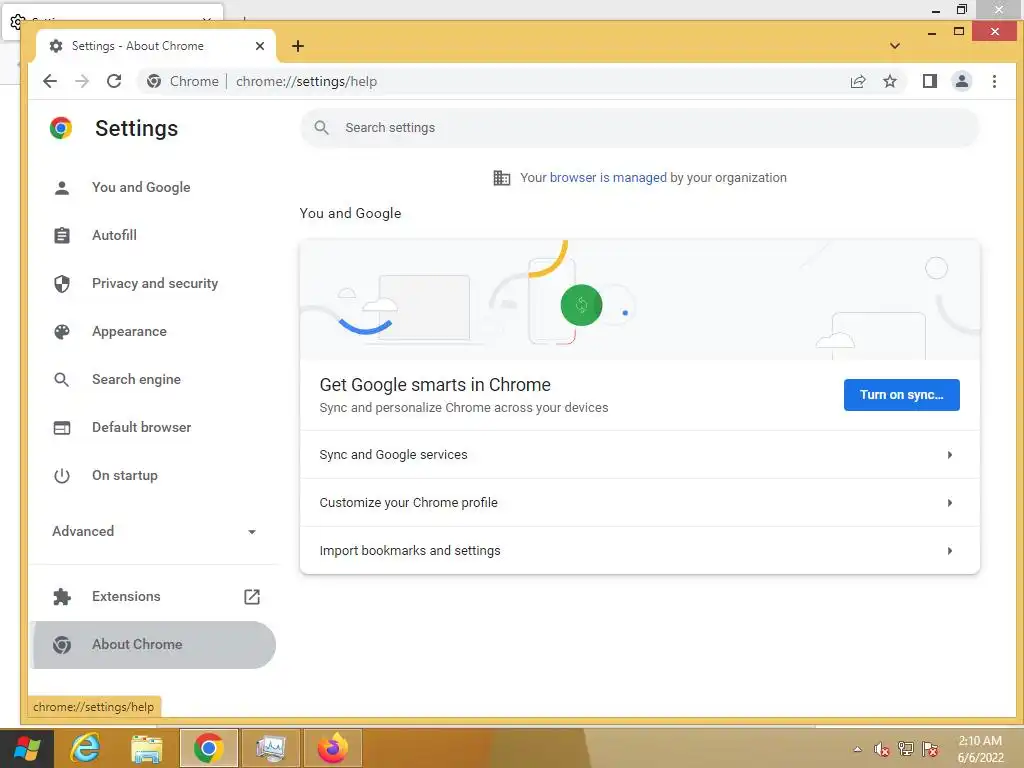This screenshot has height=768, width=1024.
Task: Click the taskbar clock showing 2:10 AM
Action: click(980, 749)
